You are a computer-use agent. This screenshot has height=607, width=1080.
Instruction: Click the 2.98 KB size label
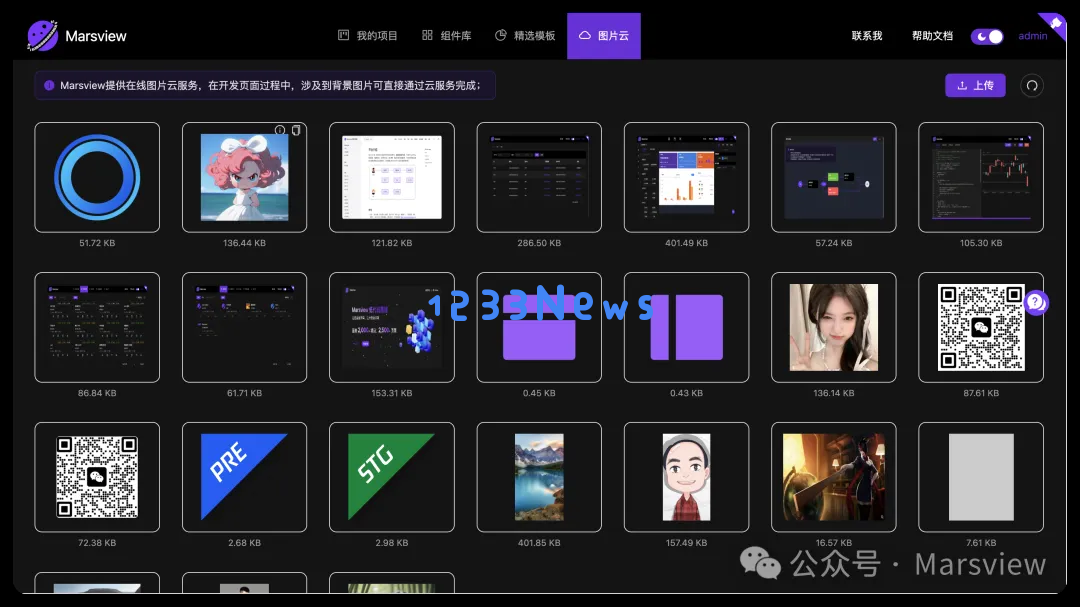[392, 543]
